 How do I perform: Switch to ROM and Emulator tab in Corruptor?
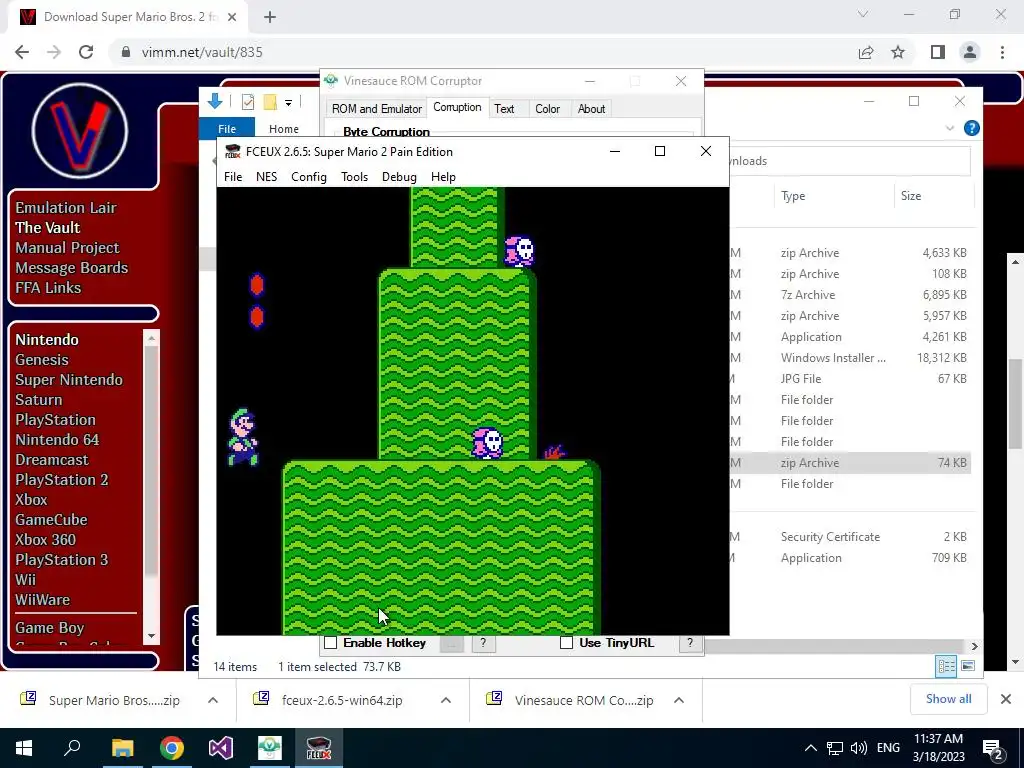[377, 109]
